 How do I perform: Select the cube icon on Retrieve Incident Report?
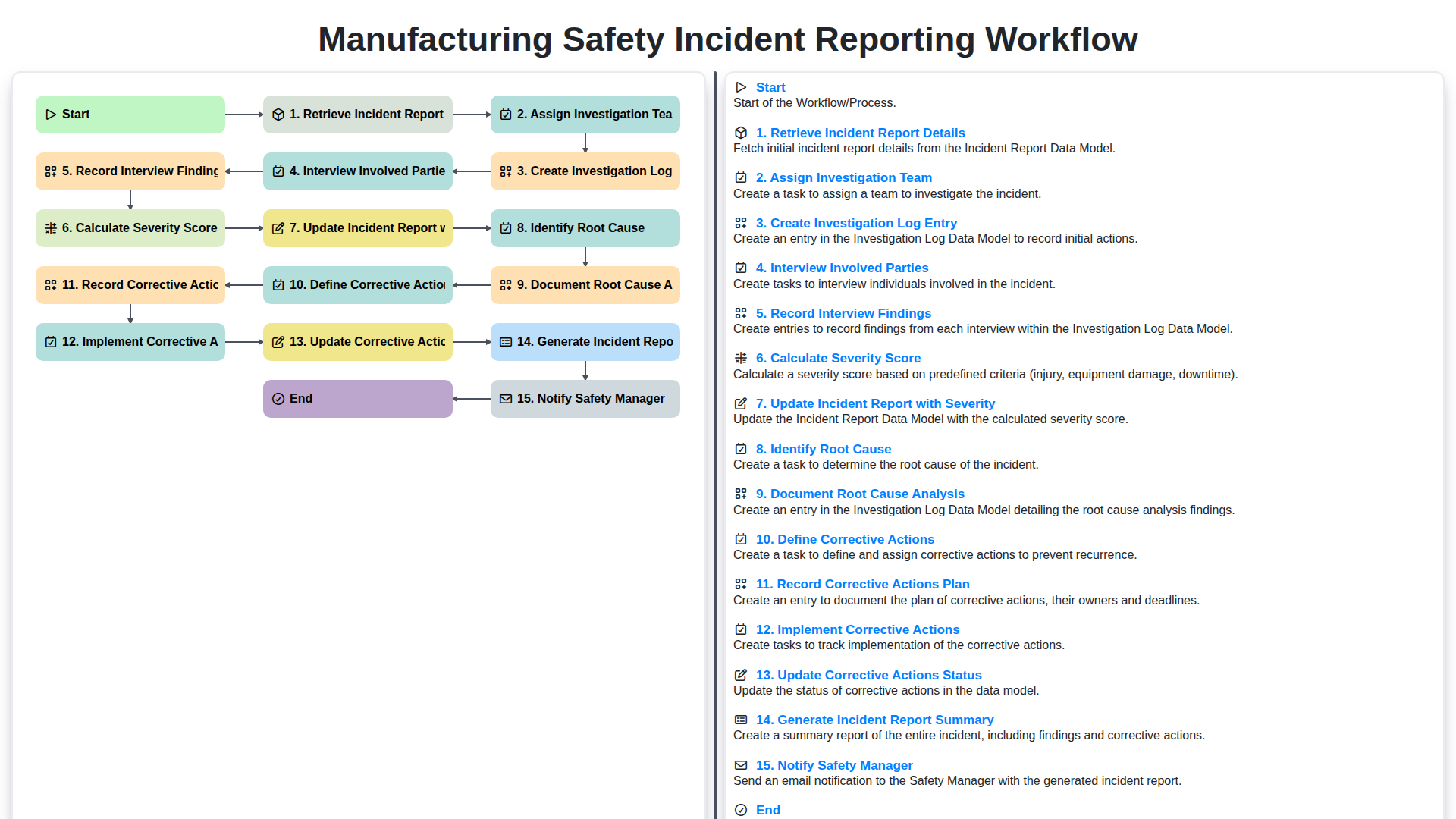pyautogui.click(x=278, y=114)
